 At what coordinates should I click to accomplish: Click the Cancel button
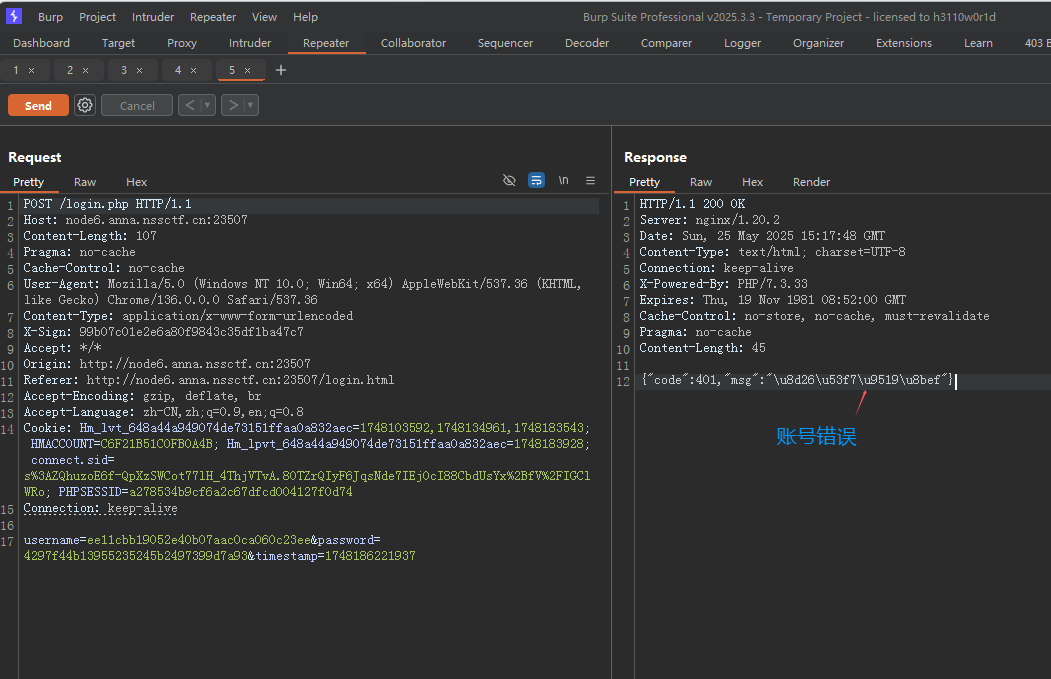(137, 105)
